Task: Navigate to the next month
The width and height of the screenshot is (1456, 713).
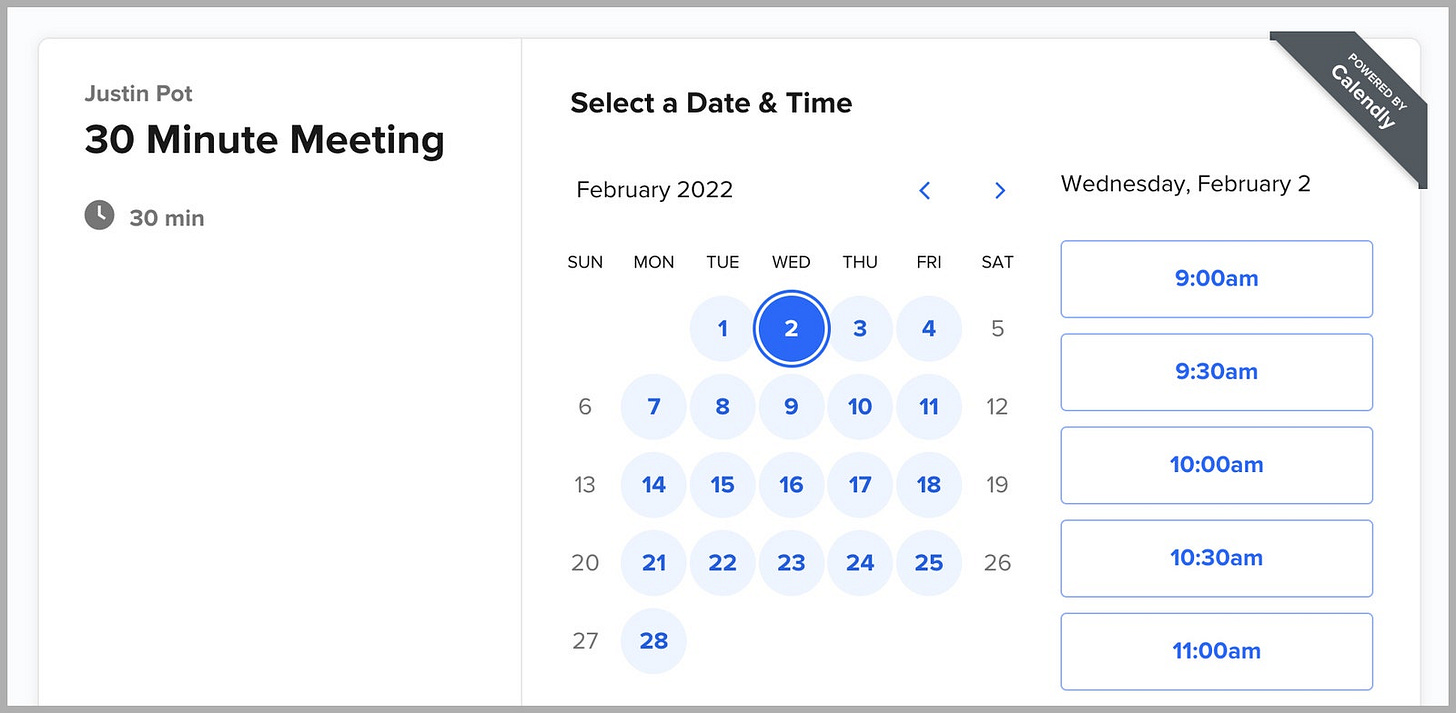Action: (1000, 190)
